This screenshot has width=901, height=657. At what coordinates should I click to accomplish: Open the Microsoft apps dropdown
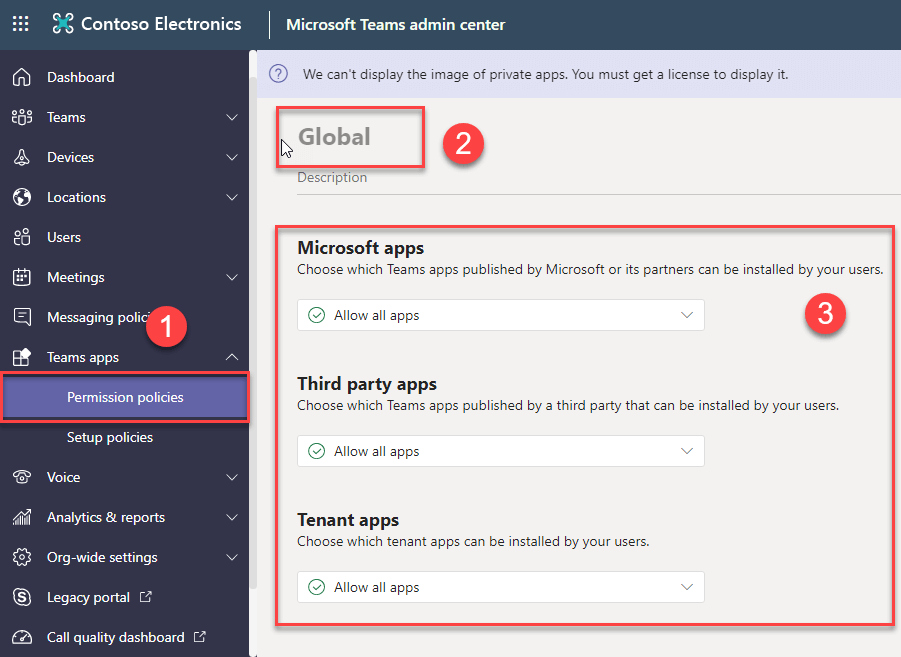click(x=500, y=315)
